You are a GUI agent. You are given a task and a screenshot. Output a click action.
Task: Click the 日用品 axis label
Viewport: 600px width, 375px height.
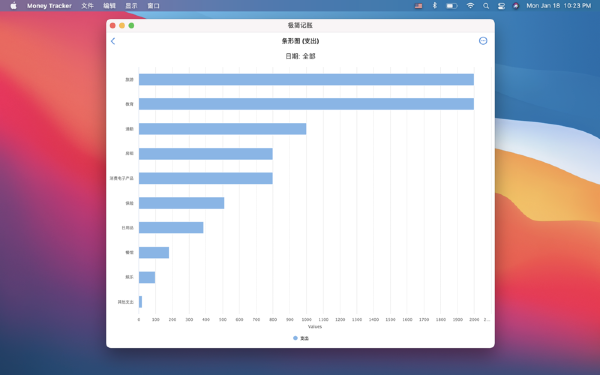127,228
